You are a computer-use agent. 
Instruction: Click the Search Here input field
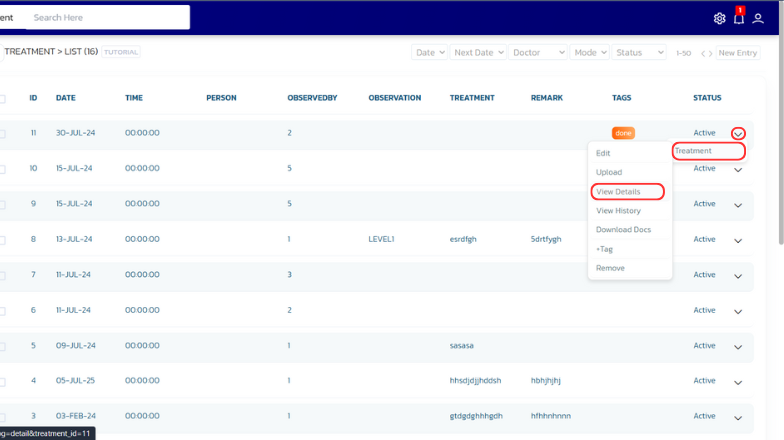(105, 17)
